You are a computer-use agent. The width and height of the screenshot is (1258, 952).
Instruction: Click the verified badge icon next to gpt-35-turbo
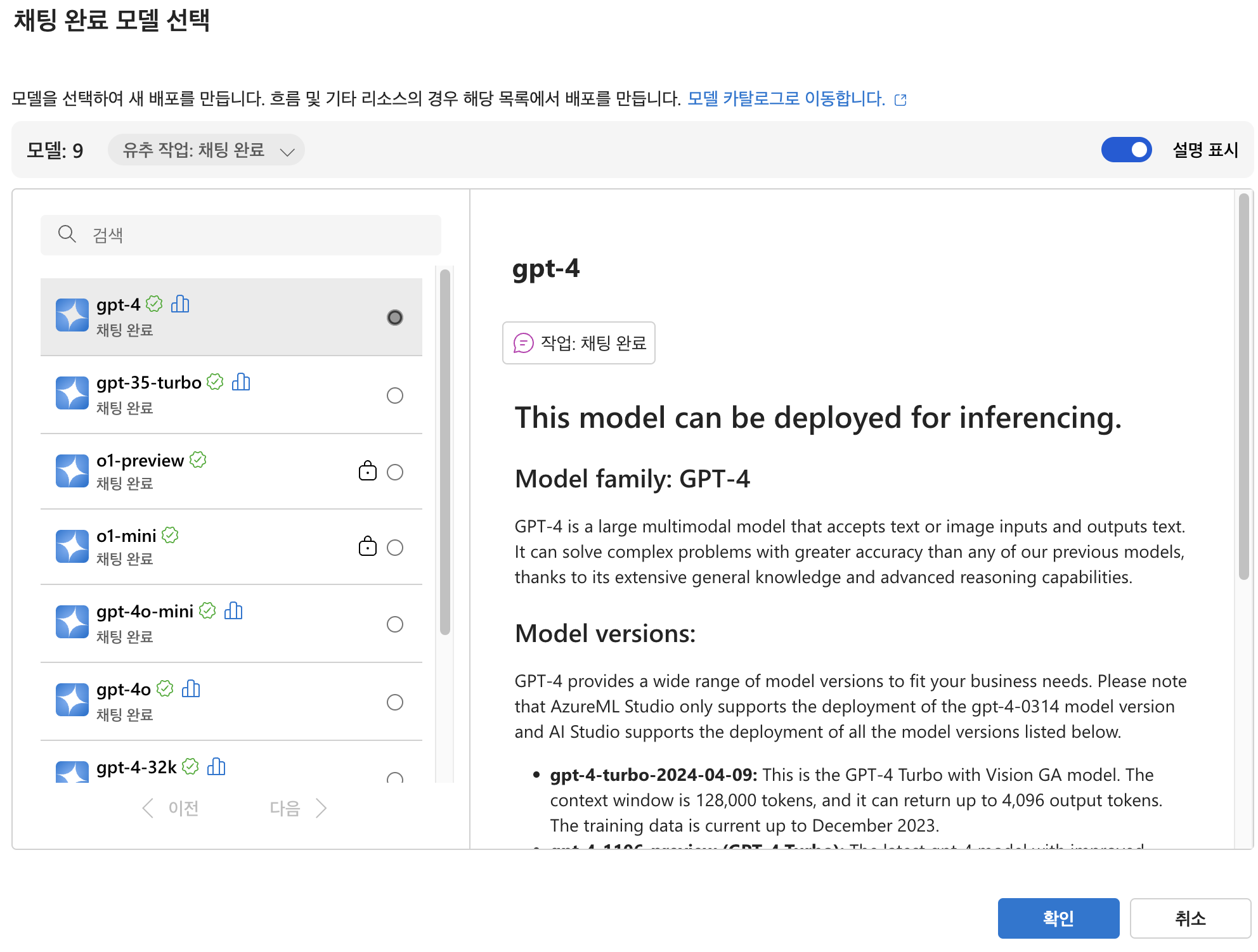point(215,382)
